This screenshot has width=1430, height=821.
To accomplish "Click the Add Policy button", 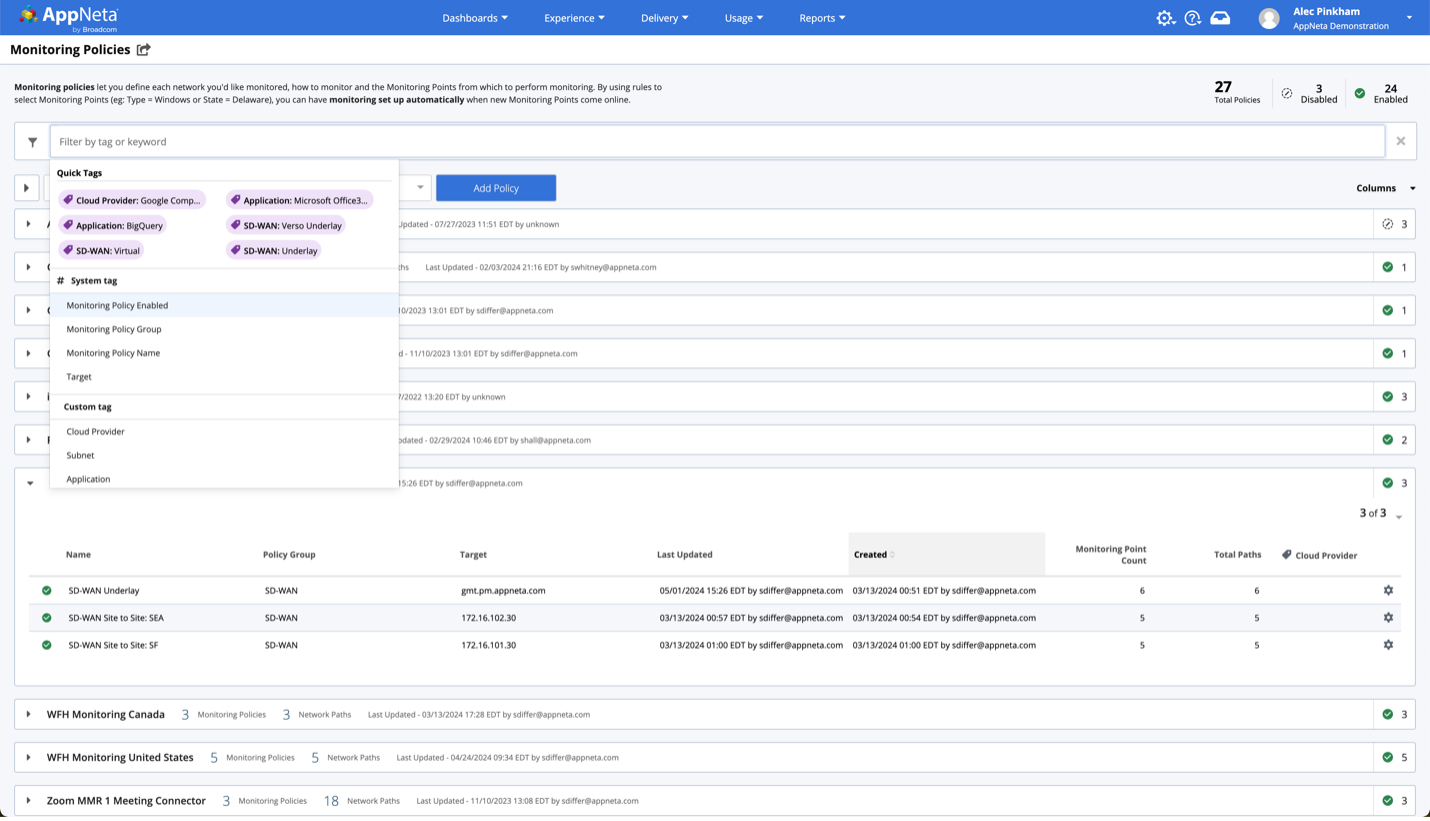I will click(495, 188).
